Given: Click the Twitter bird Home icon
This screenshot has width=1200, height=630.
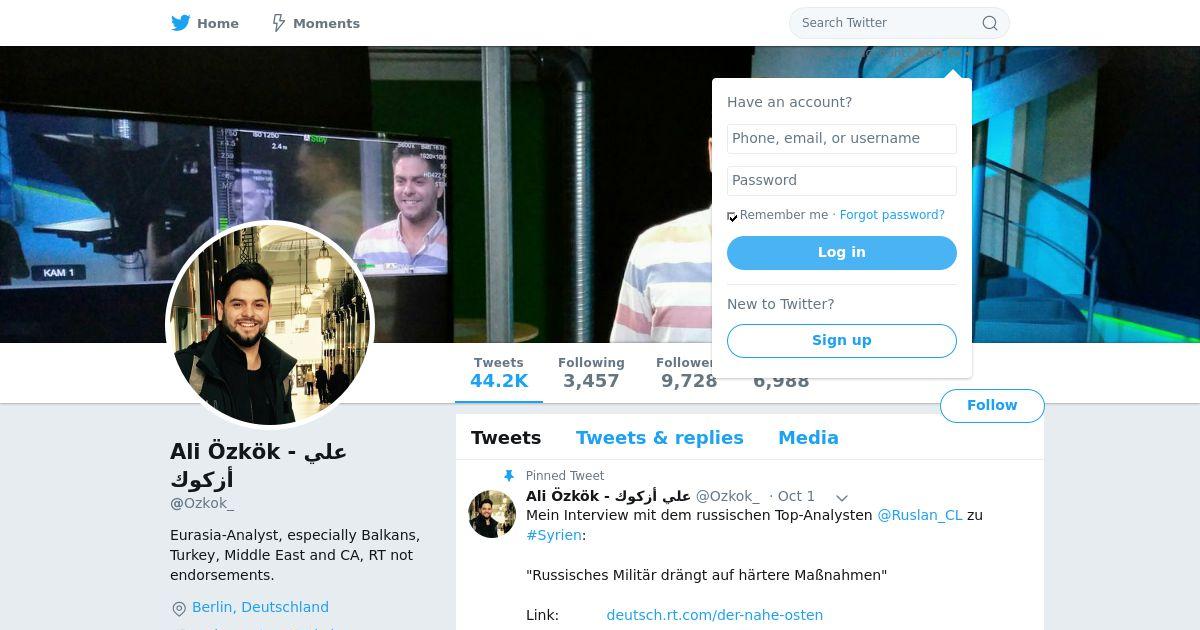Looking at the screenshot, I should [180, 23].
